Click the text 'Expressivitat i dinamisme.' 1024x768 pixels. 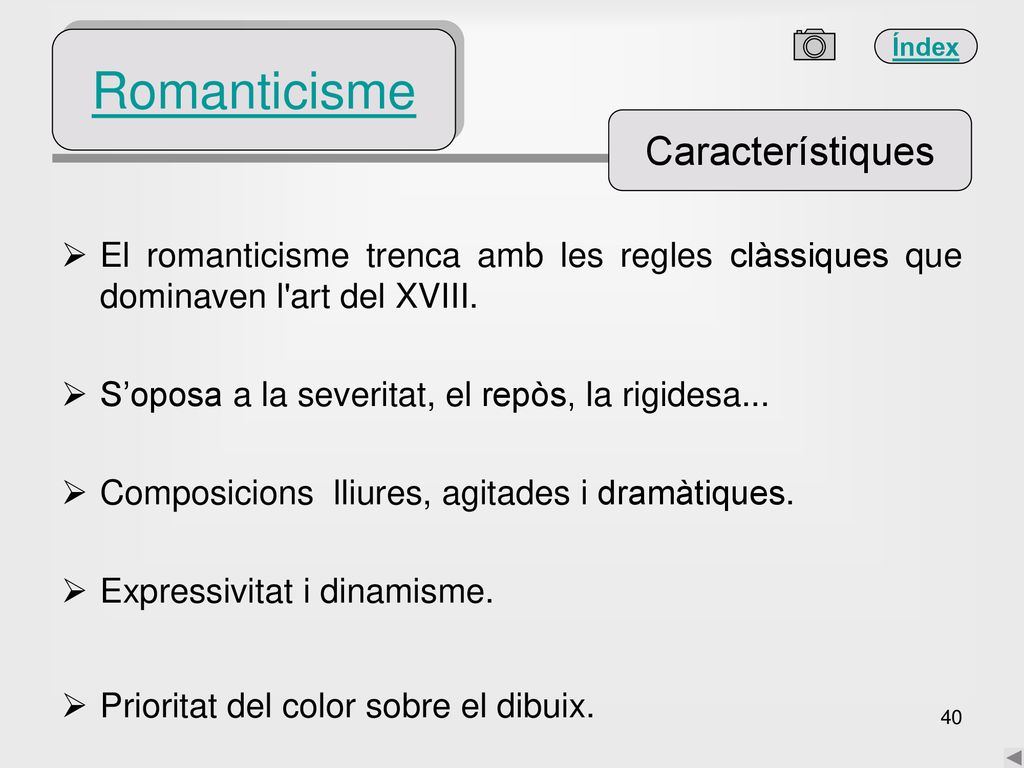tap(296, 591)
